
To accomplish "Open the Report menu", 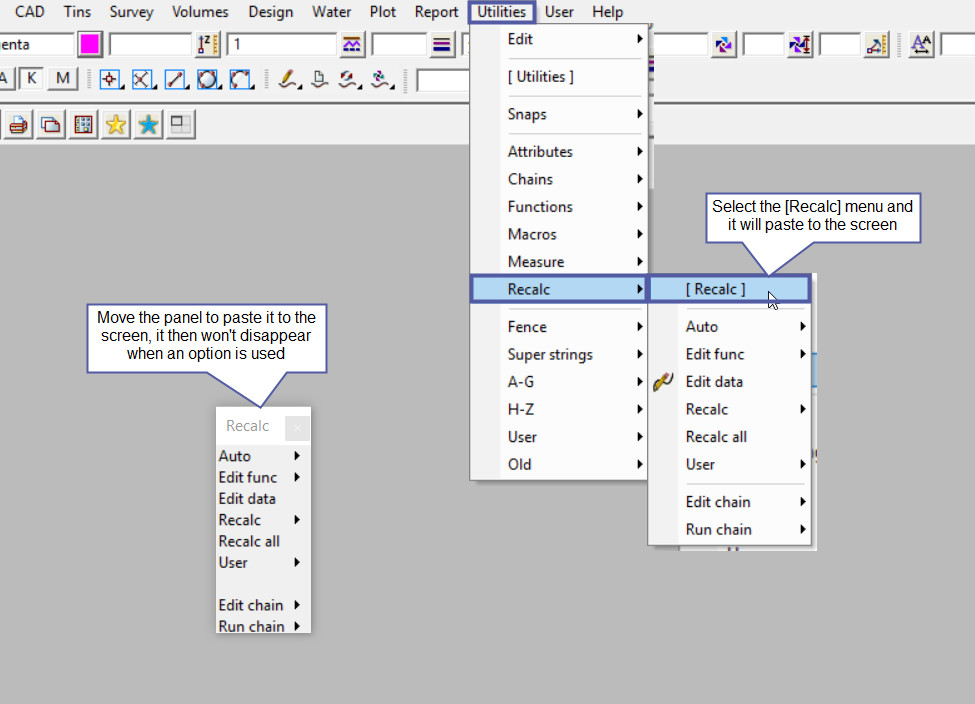I will coord(436,12).
